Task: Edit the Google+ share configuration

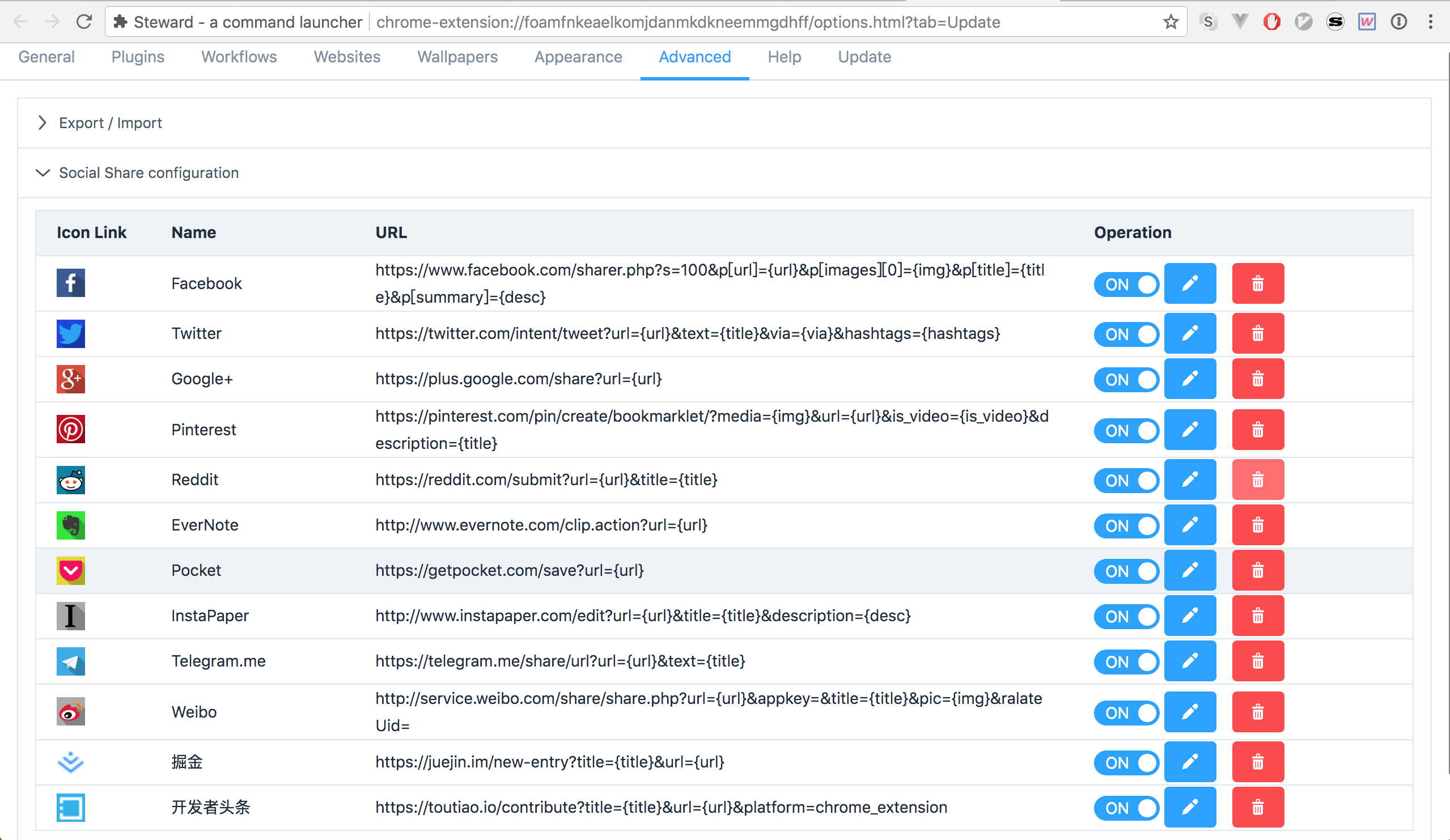Action: pos(1189,379)
